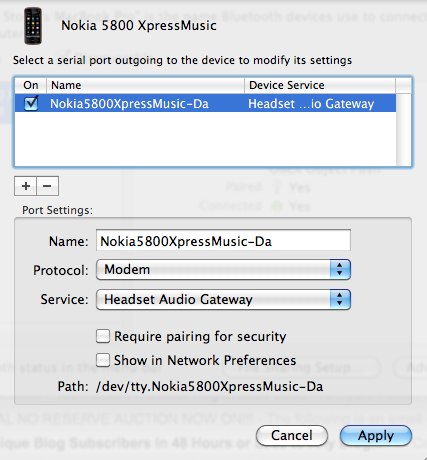Click the Port Settings label
This screenshot has width=427, height=460.
tap(57, 210)
